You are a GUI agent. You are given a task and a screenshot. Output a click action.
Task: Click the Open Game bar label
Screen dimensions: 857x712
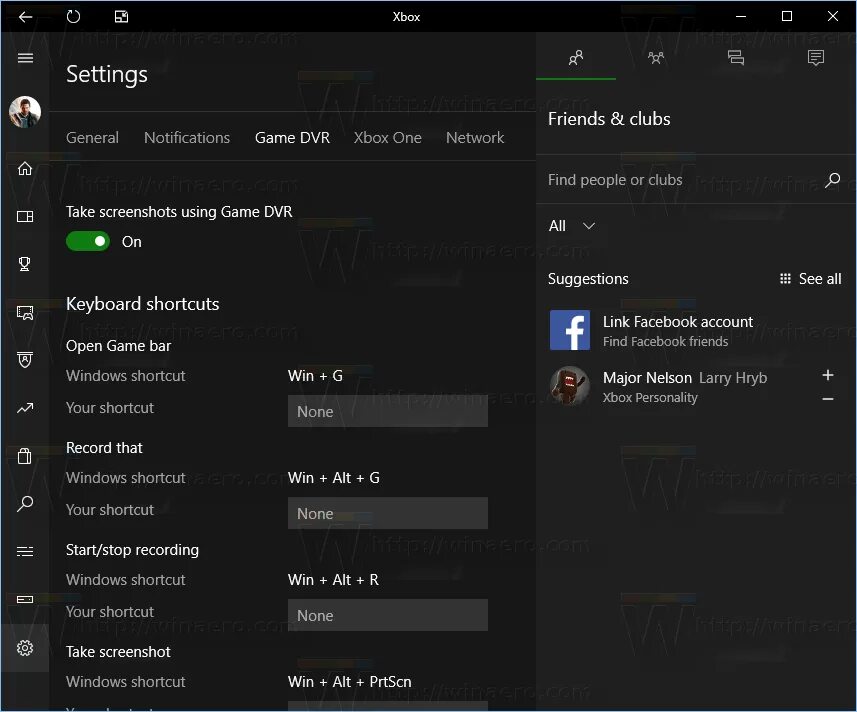pos(119,346)
